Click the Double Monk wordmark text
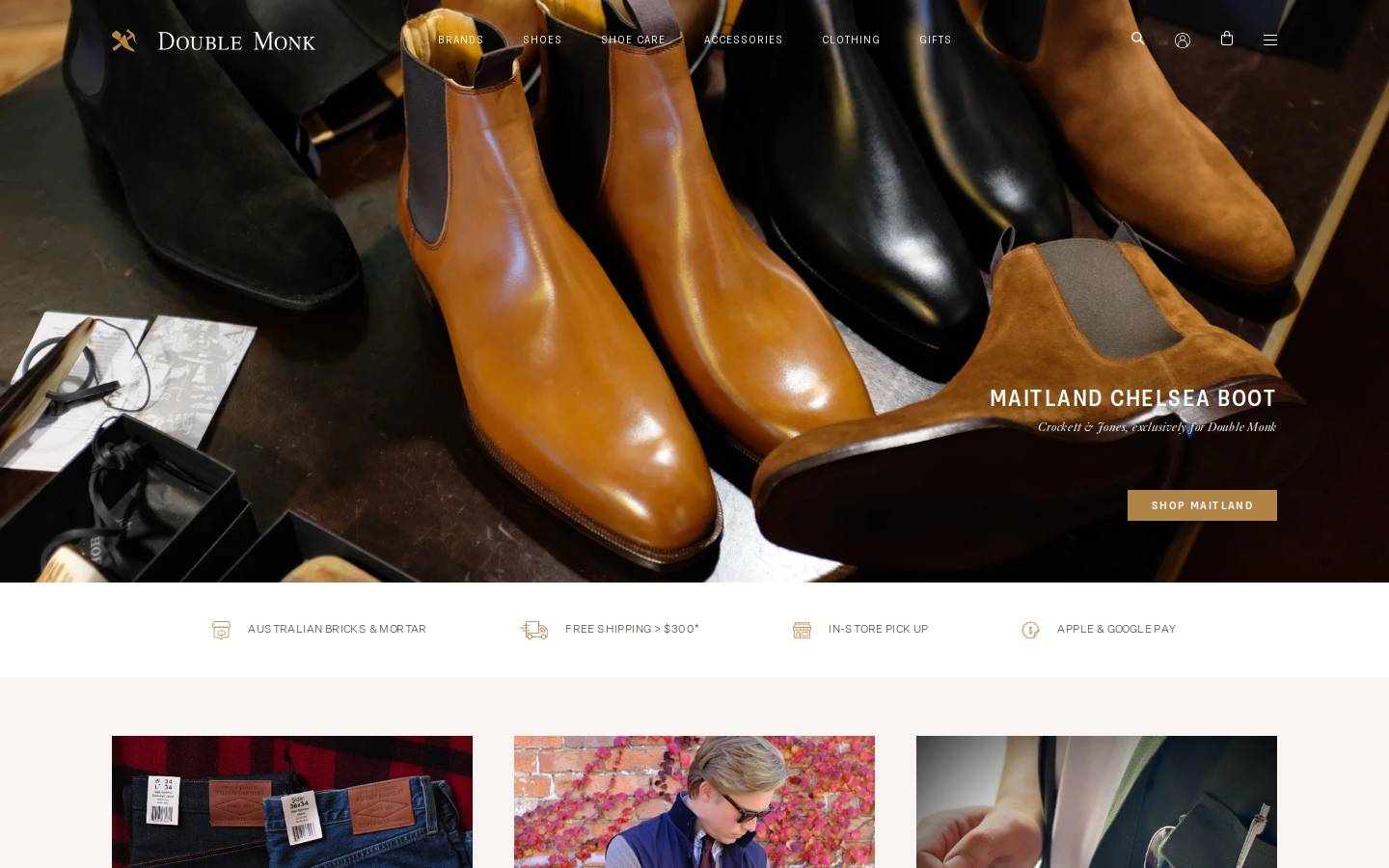 coord(236,41)
